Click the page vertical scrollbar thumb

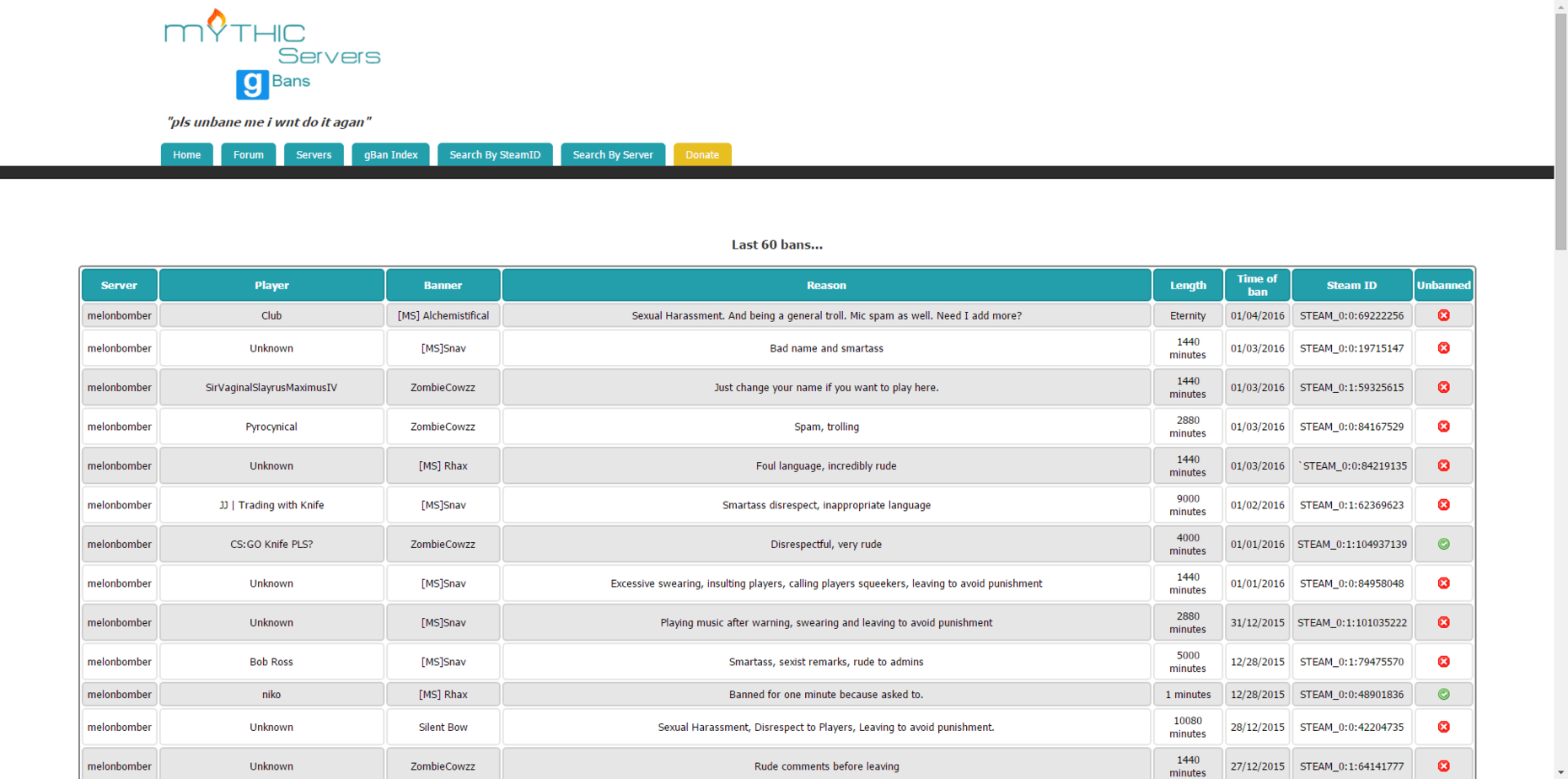pos(1560,131)
